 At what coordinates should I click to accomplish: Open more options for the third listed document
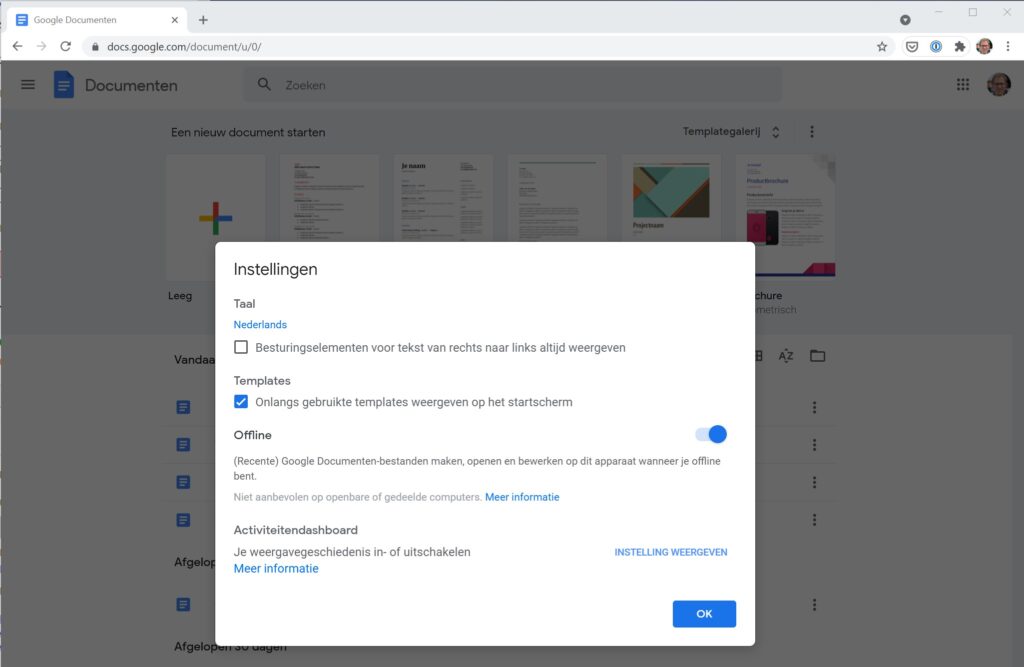[x=814, y=482]
